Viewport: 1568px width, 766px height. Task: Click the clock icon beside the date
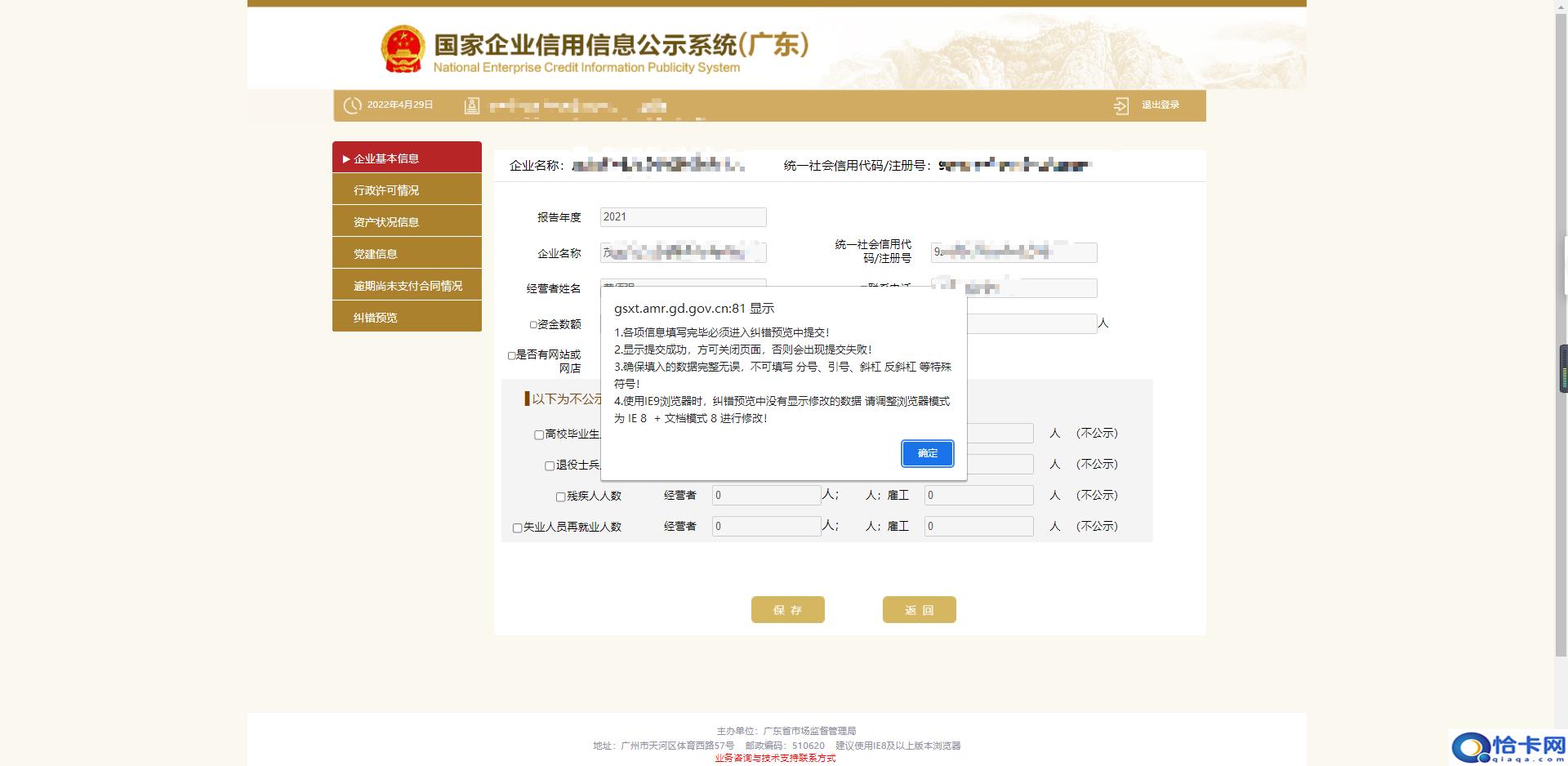click(x=351, y=105)
